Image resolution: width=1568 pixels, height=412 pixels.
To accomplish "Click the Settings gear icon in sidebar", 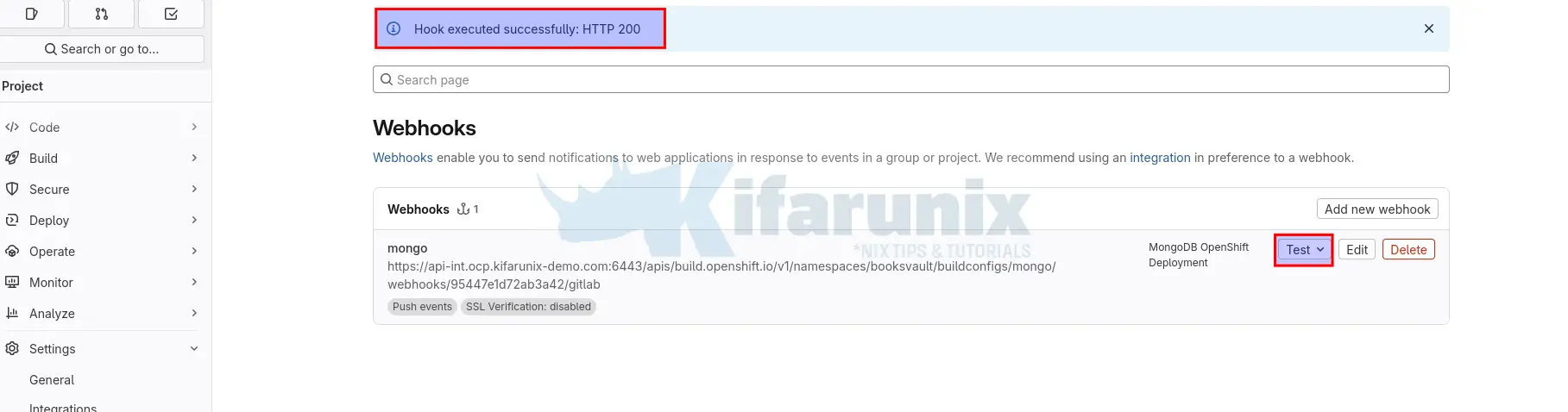I will (12, 349).
